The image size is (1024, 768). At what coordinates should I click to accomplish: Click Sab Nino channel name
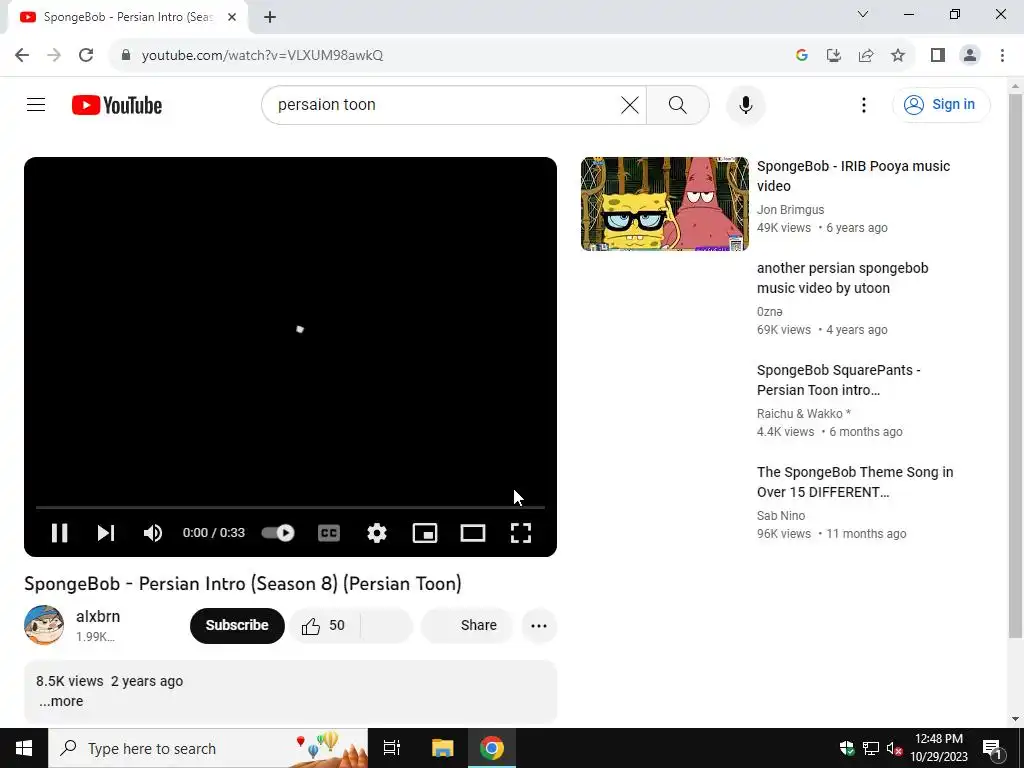click(781, 515)
